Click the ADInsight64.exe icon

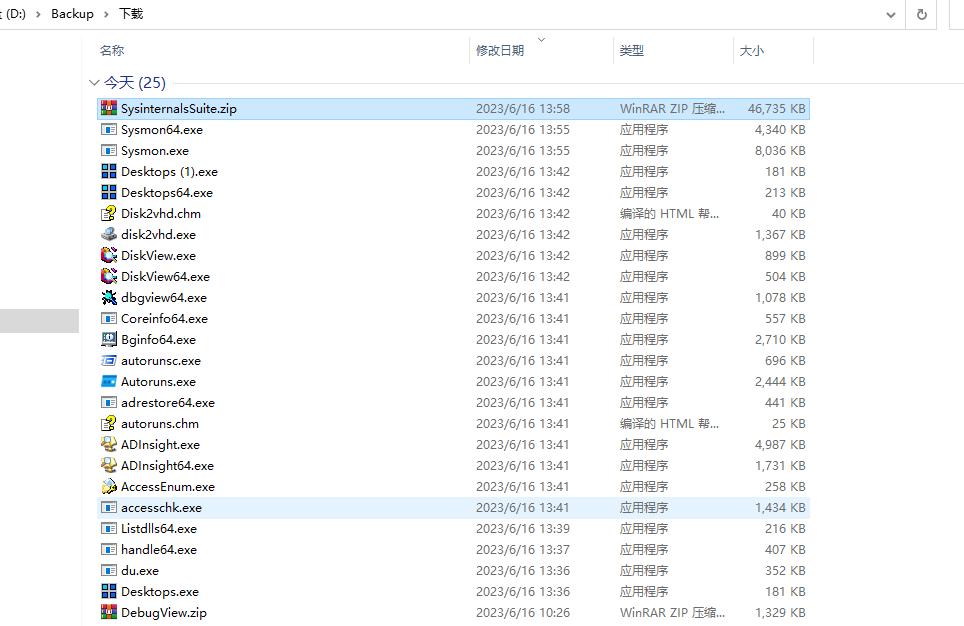[107, 465]
